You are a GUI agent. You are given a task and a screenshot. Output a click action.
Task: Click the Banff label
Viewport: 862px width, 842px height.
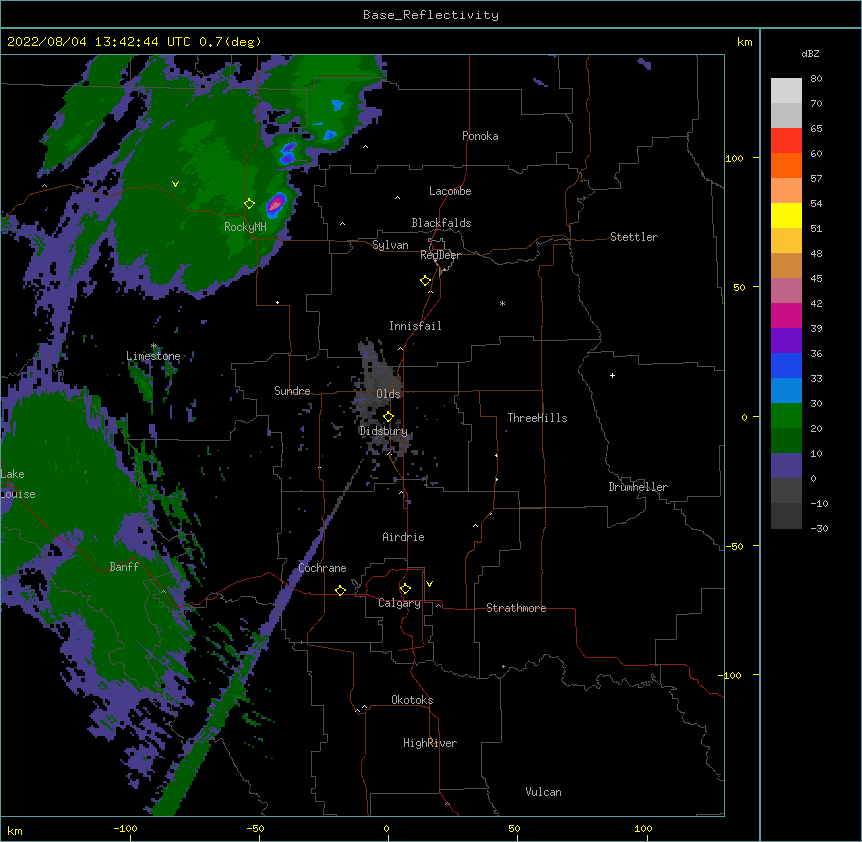pyautogui.click(x=124, y=567)
